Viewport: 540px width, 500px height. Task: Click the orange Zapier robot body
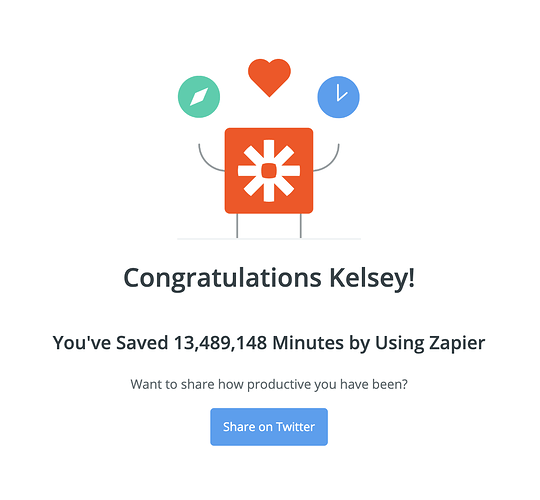click(269, 171)
